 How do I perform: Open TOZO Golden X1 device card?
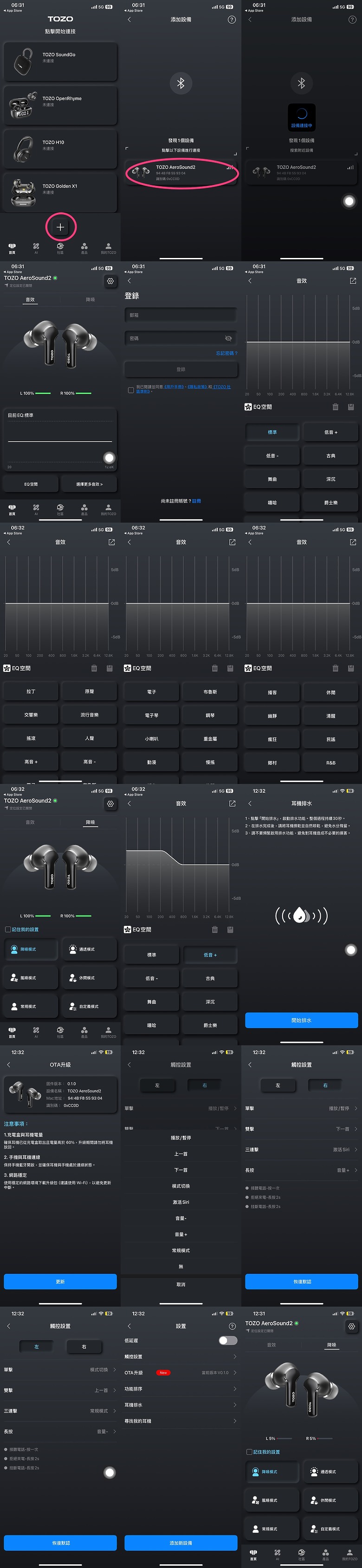tap(60, 193)
